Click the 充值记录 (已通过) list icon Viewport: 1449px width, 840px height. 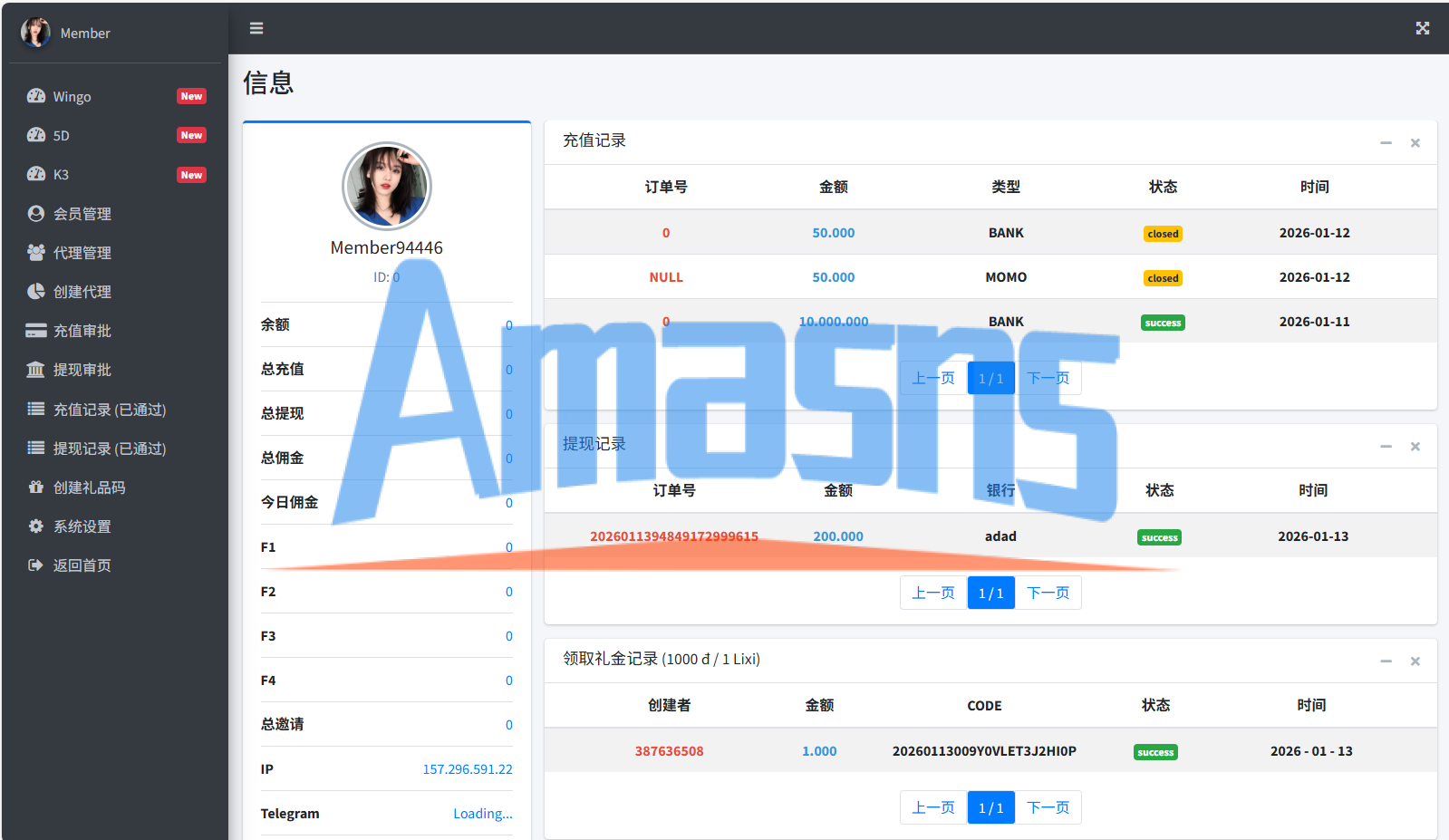(36, 409)
